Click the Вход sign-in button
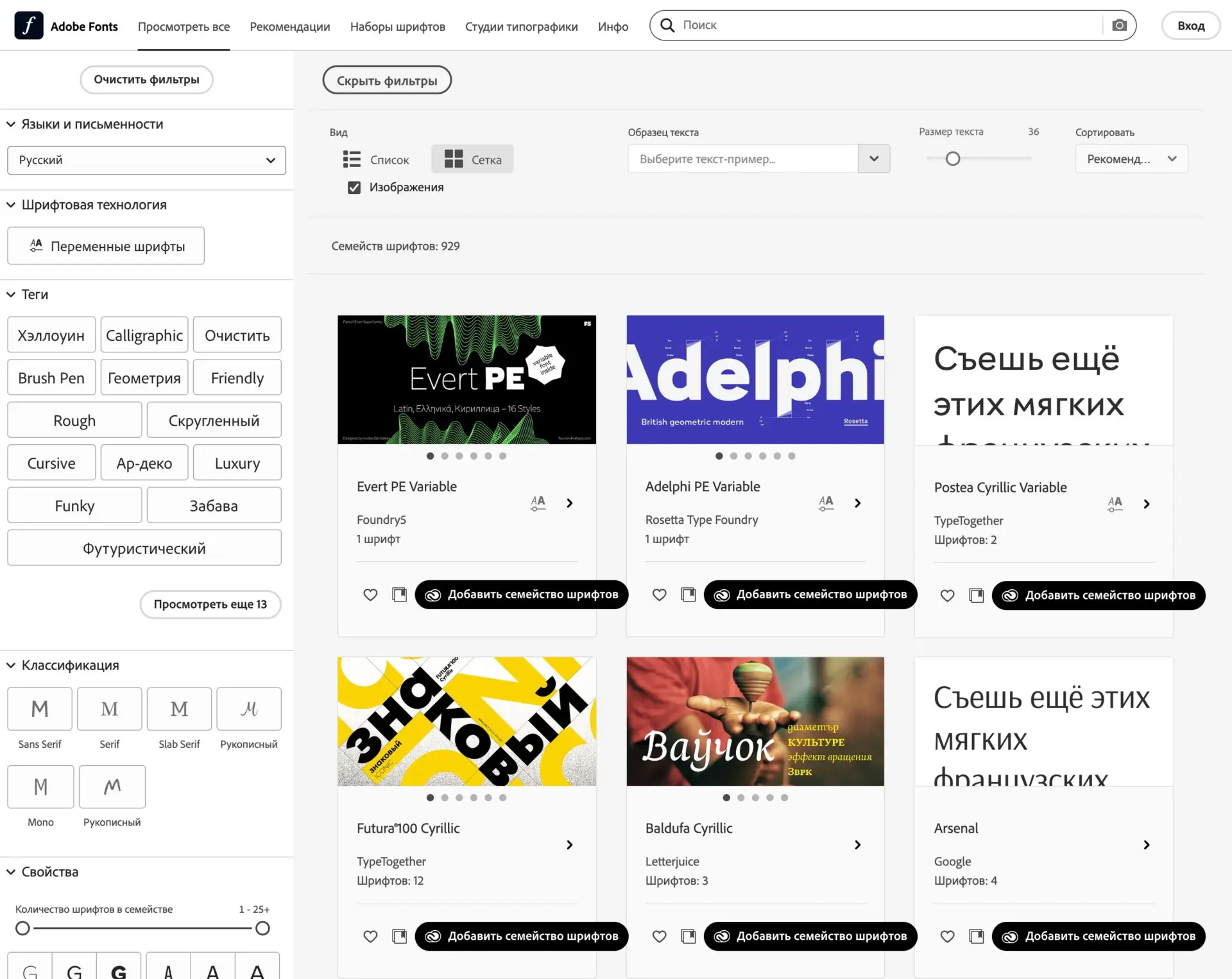 1191,26
